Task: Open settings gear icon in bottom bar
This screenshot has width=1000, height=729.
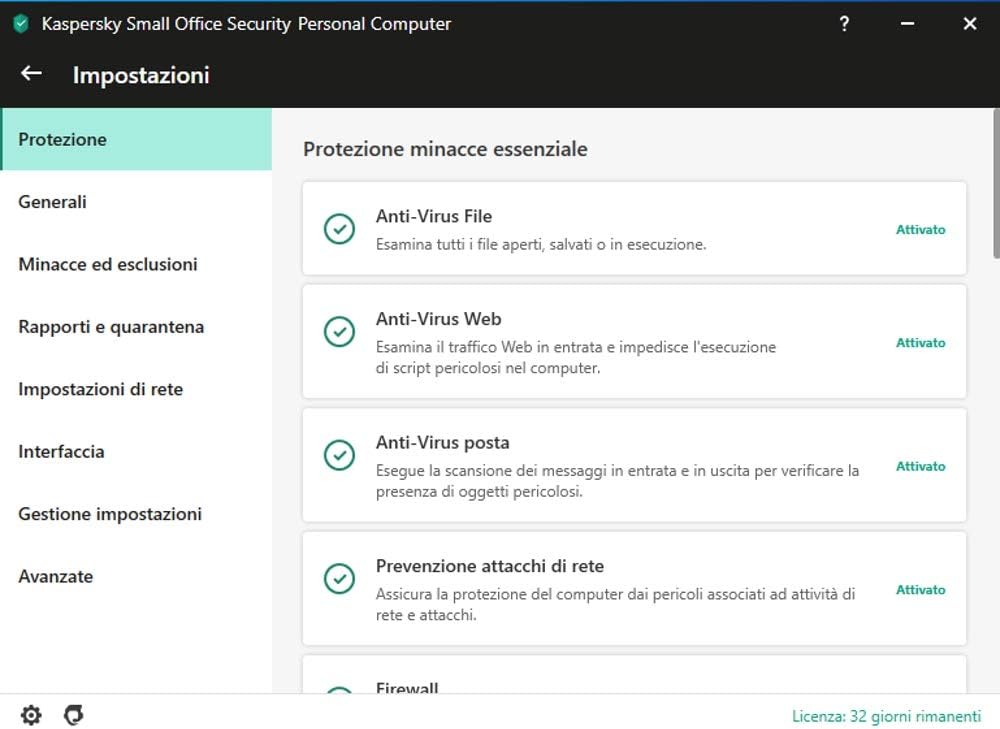Action: coord(31,715)
